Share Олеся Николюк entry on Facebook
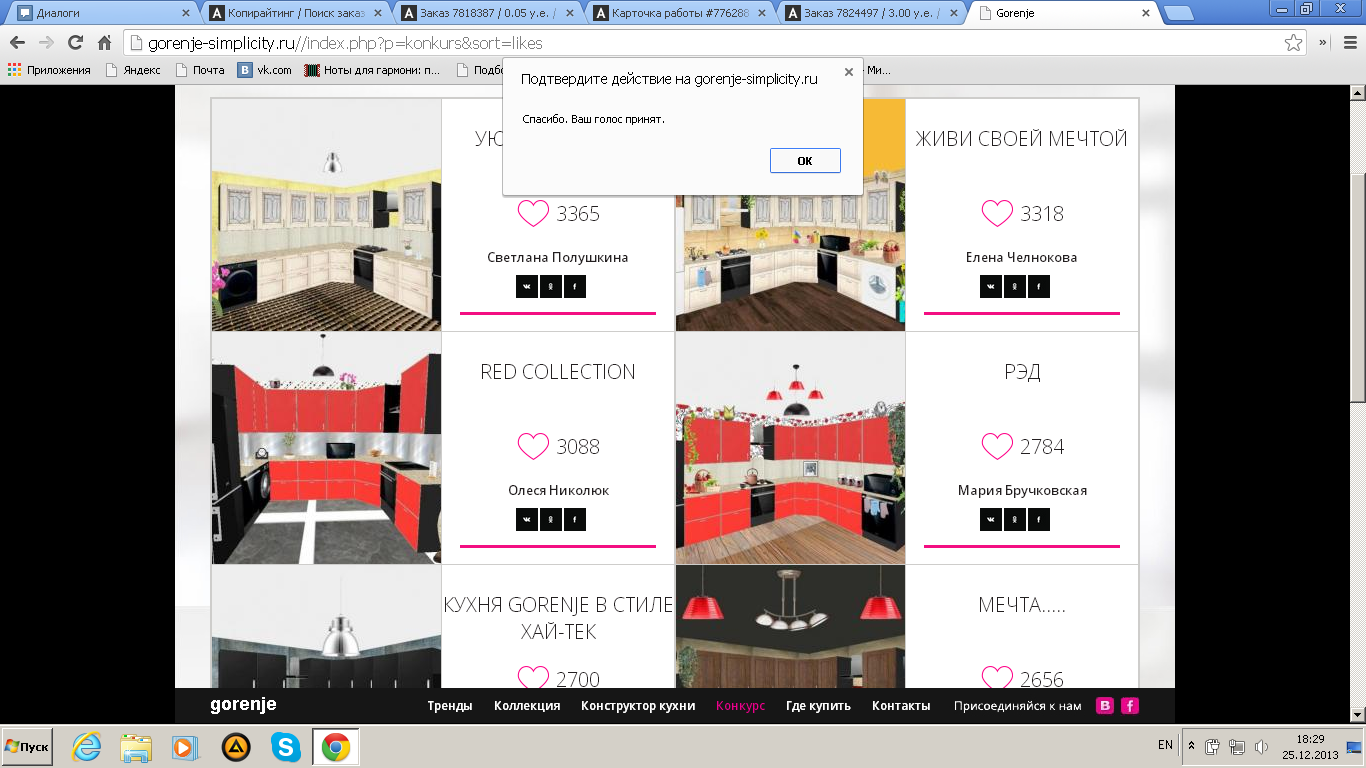1366x768 pixels. click(575, 520)
